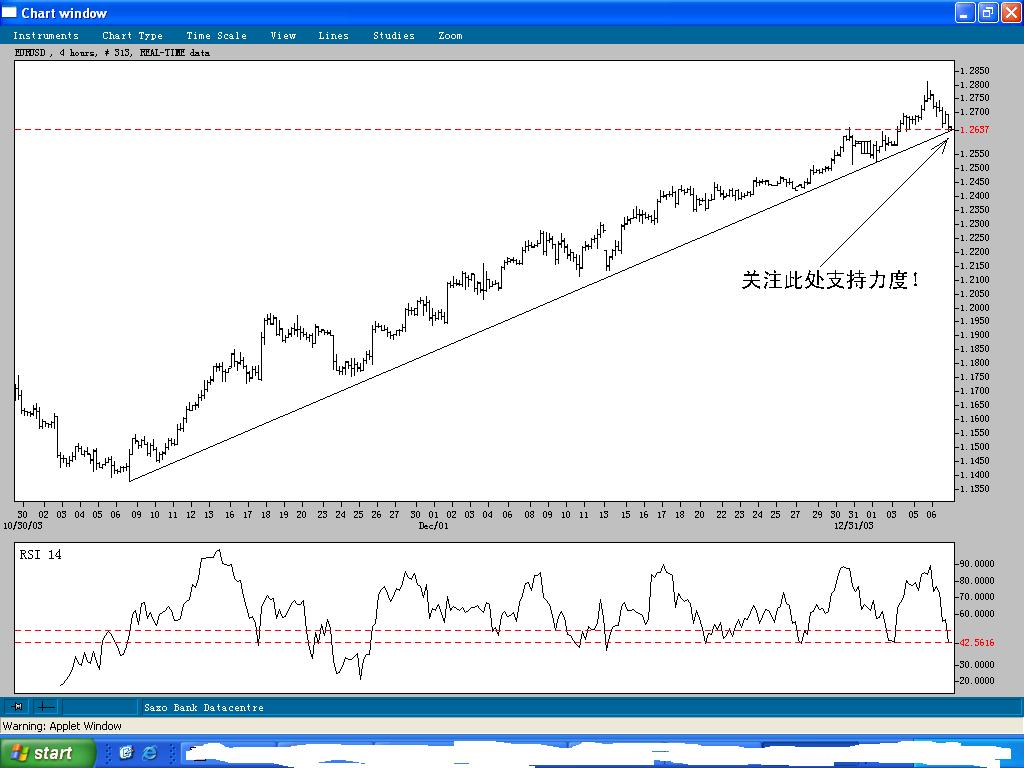Open the View menu

(x=283, y=36)
